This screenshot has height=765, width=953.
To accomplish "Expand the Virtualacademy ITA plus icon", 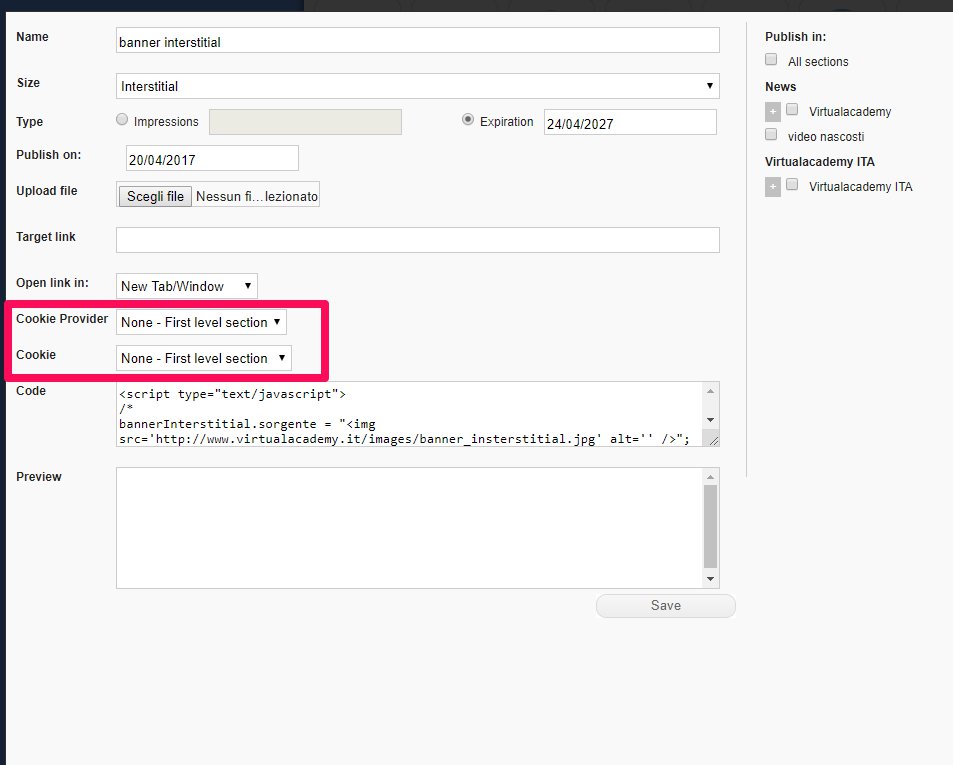I will (x=772, y=187).
